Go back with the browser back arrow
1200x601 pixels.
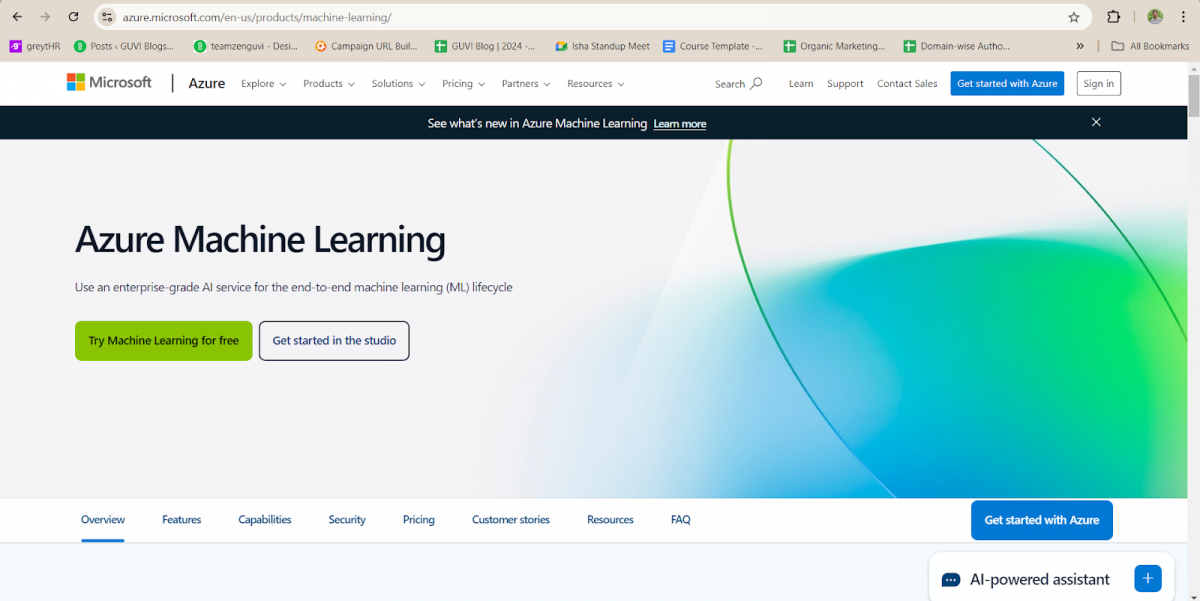click(17, 17)
